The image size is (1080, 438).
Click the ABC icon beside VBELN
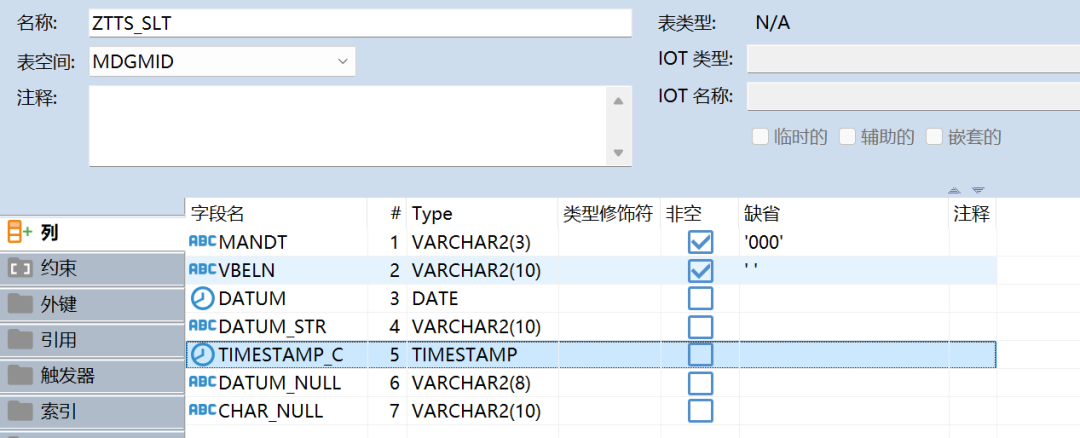tap(202, 270)
